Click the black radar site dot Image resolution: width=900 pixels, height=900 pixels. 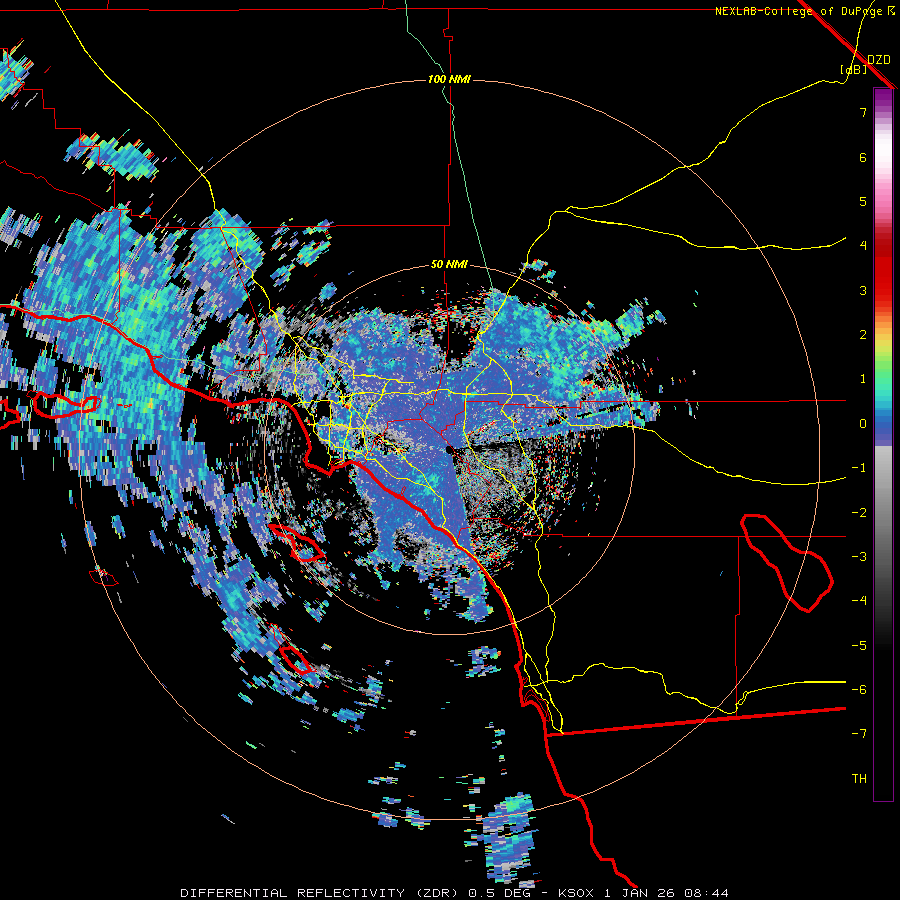(x=449, y=449)
